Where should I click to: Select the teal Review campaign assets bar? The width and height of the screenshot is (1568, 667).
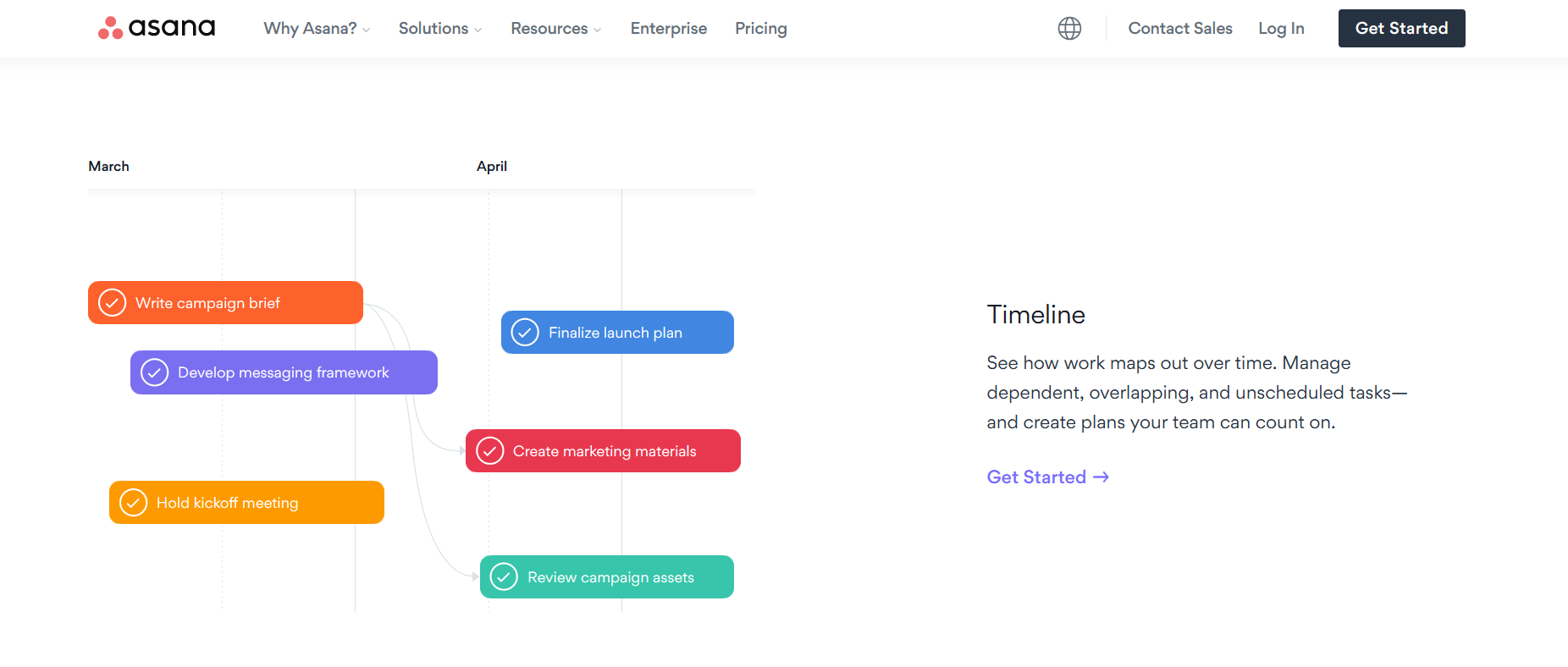tap(627, 577)
